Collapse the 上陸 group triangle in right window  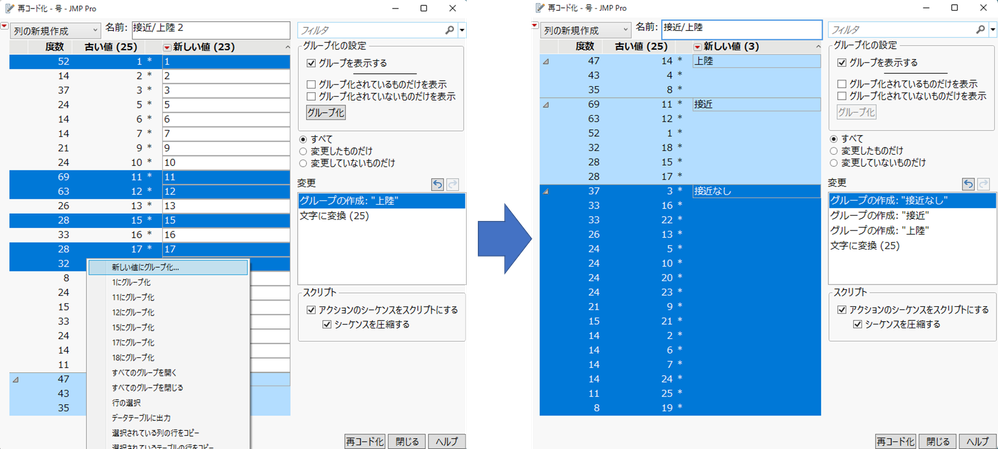point(546,61)
